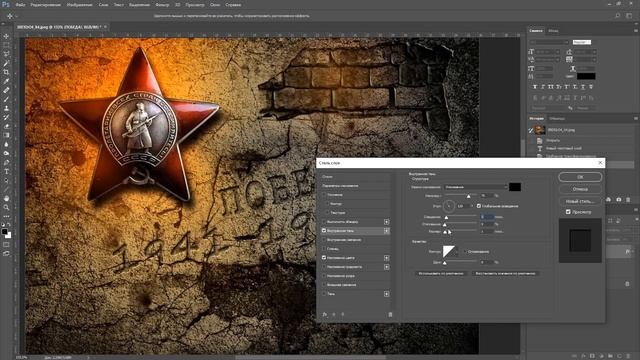
Task: Click the Photoshop Ps logo icon
Action: 6,4
